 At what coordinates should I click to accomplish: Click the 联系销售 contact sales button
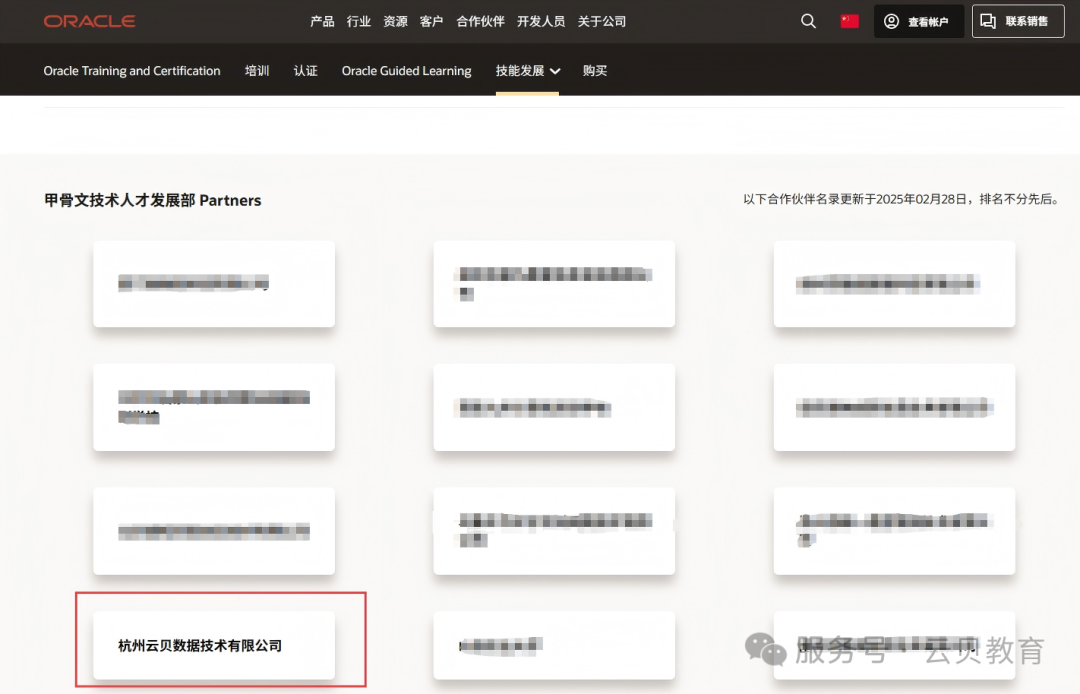[1017, 21]
